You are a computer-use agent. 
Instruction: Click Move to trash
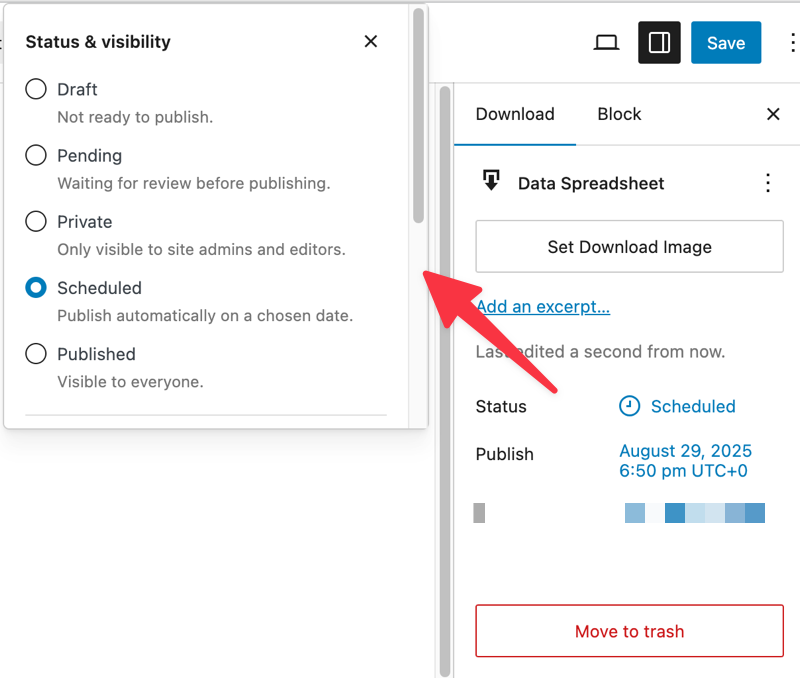629,631
